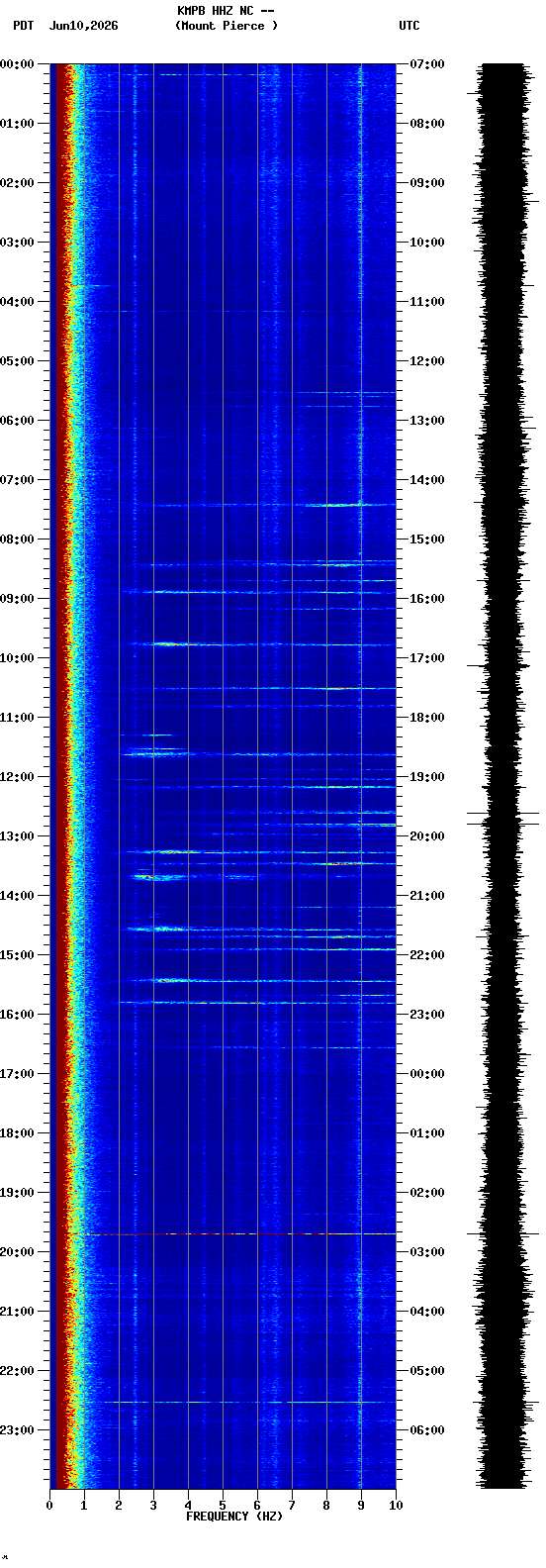This screenshot has width=546, height=1568.
Task: Click the Jun10,2026 date label
Action: [x=83, y=26]
